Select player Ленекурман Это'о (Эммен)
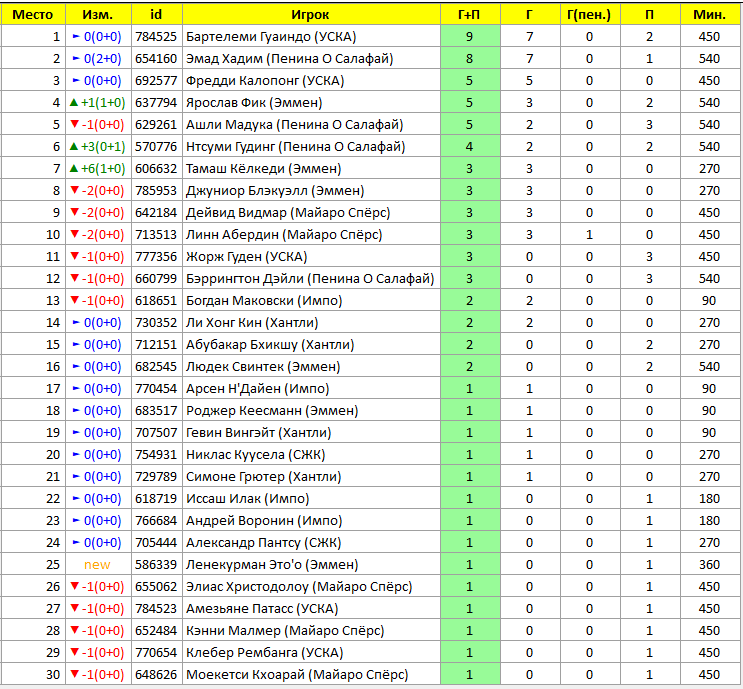This screenshot has height=689, width=743. click(x=272, y=565)
